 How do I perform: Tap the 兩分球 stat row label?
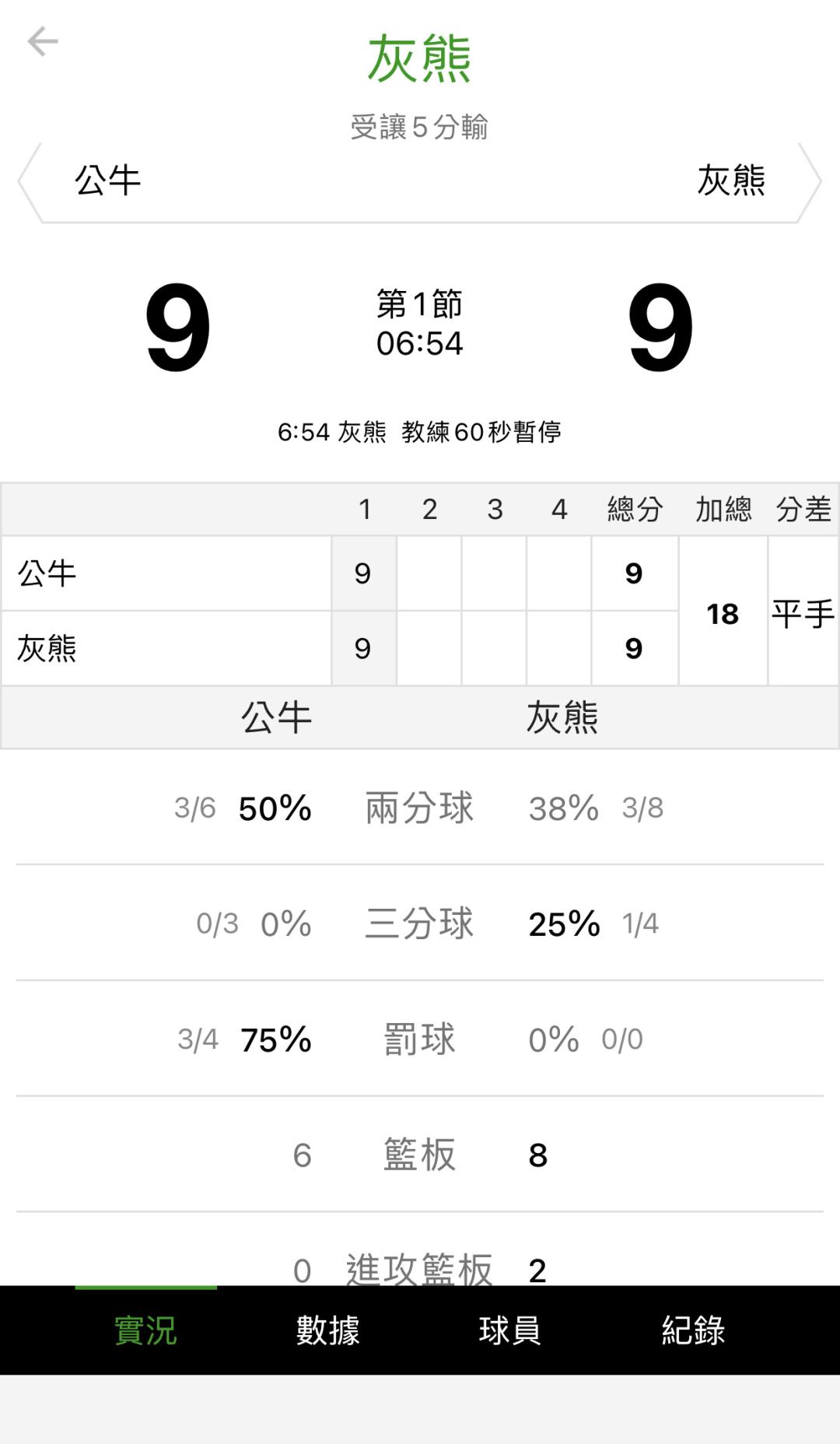click(x=419, y=808)
